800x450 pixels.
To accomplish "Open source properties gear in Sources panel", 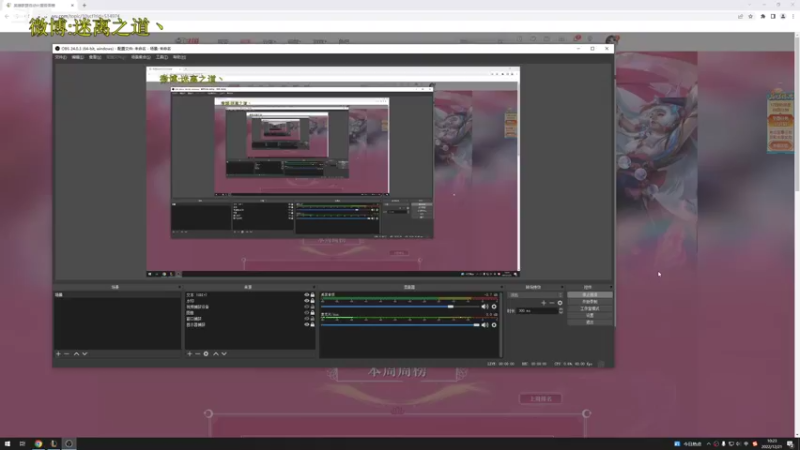I will [206, 354].
